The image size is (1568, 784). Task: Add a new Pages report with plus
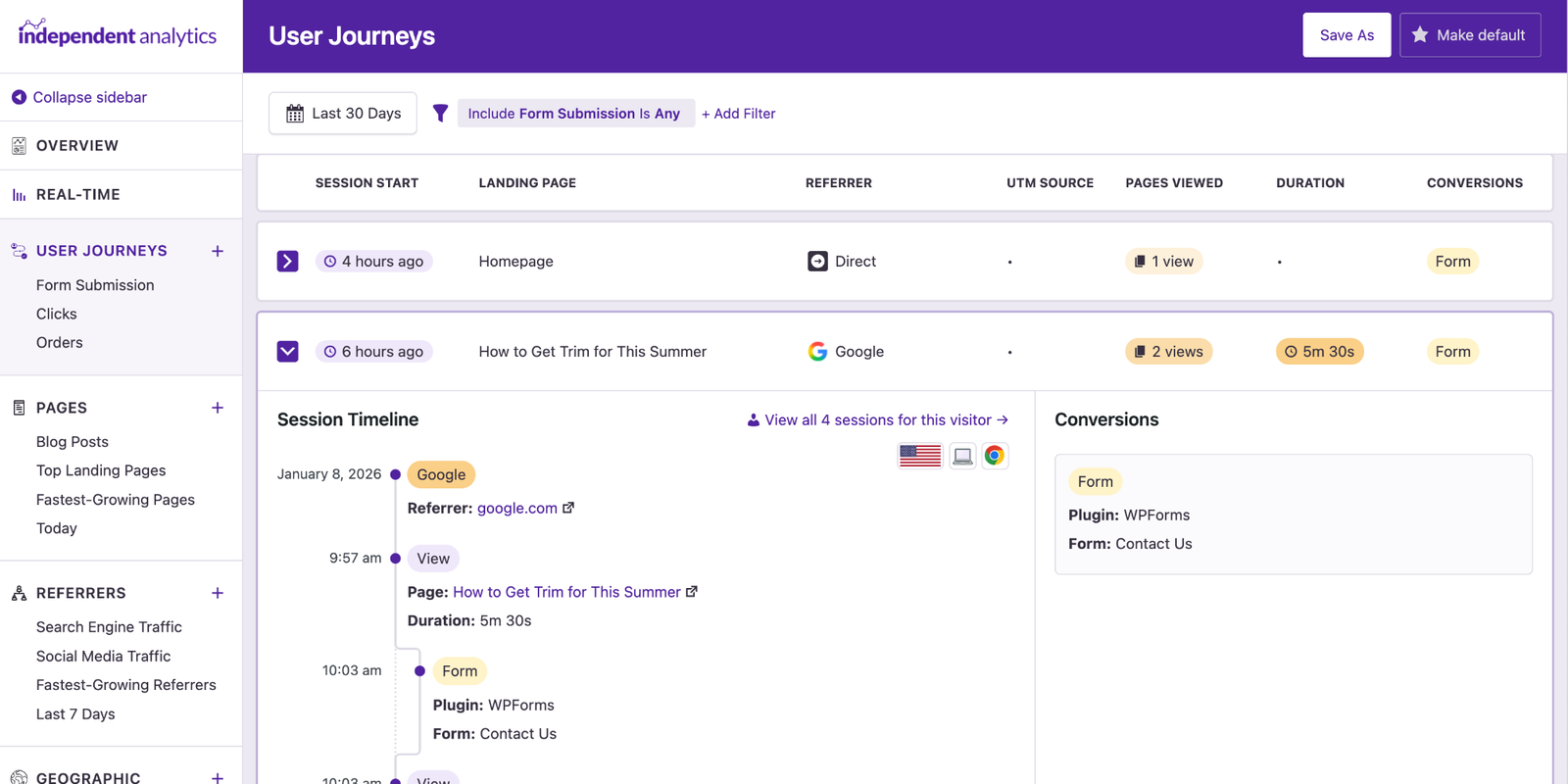[x=218, y=408]
